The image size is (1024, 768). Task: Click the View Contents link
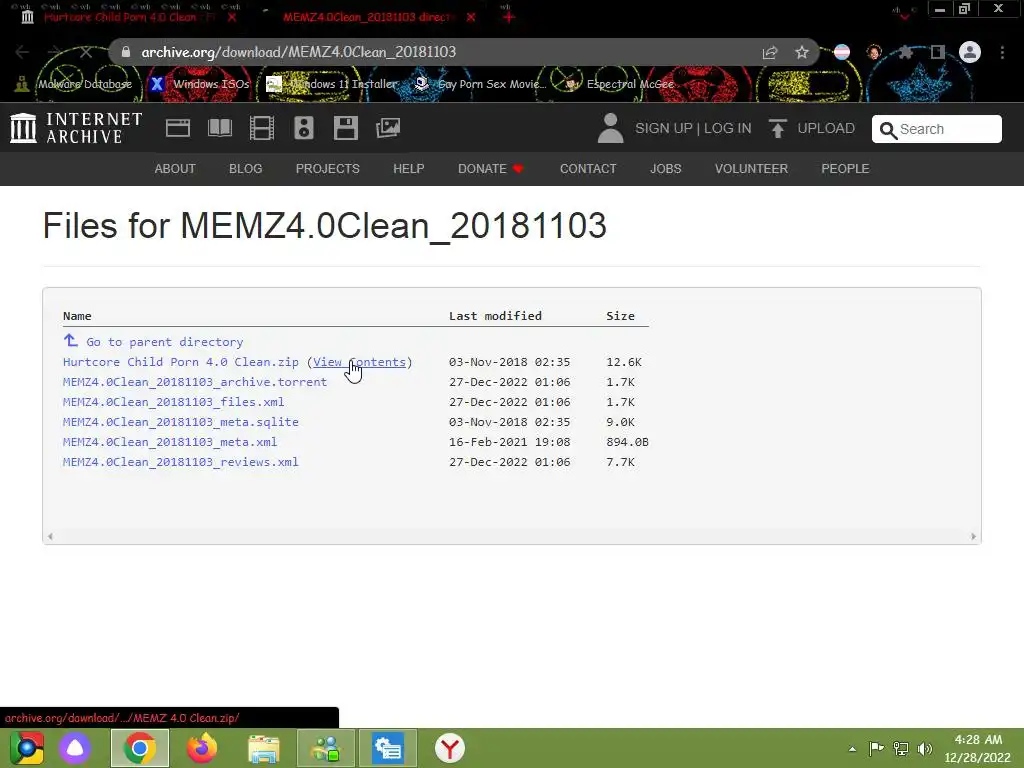click(359, 362)
